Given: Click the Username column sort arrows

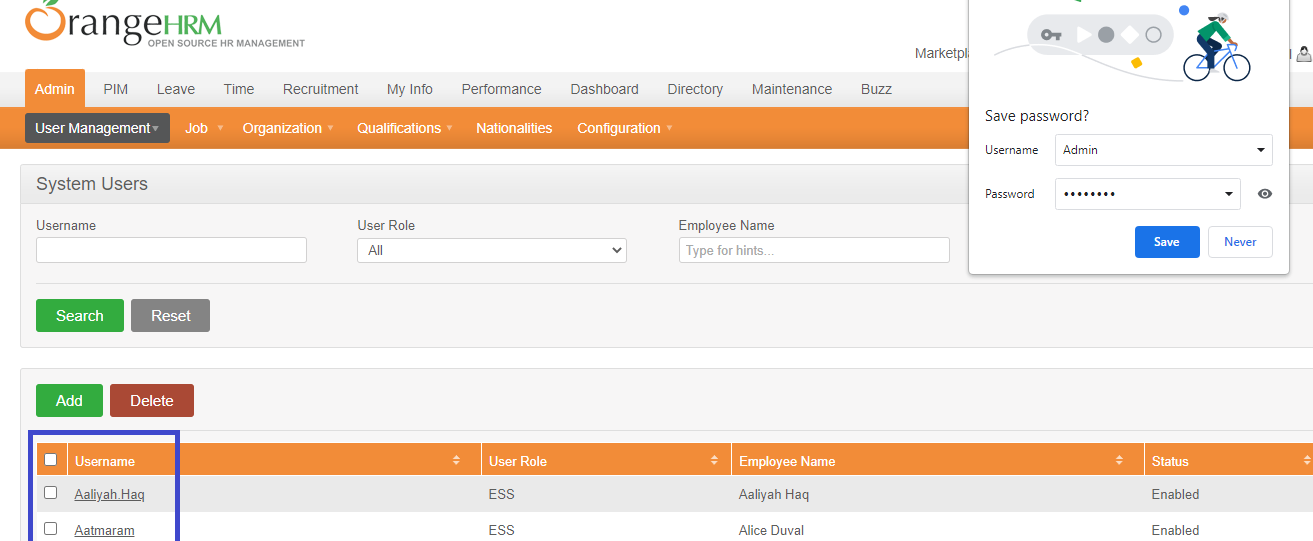Looking at the screenshot, I should (x=456, y=460).
